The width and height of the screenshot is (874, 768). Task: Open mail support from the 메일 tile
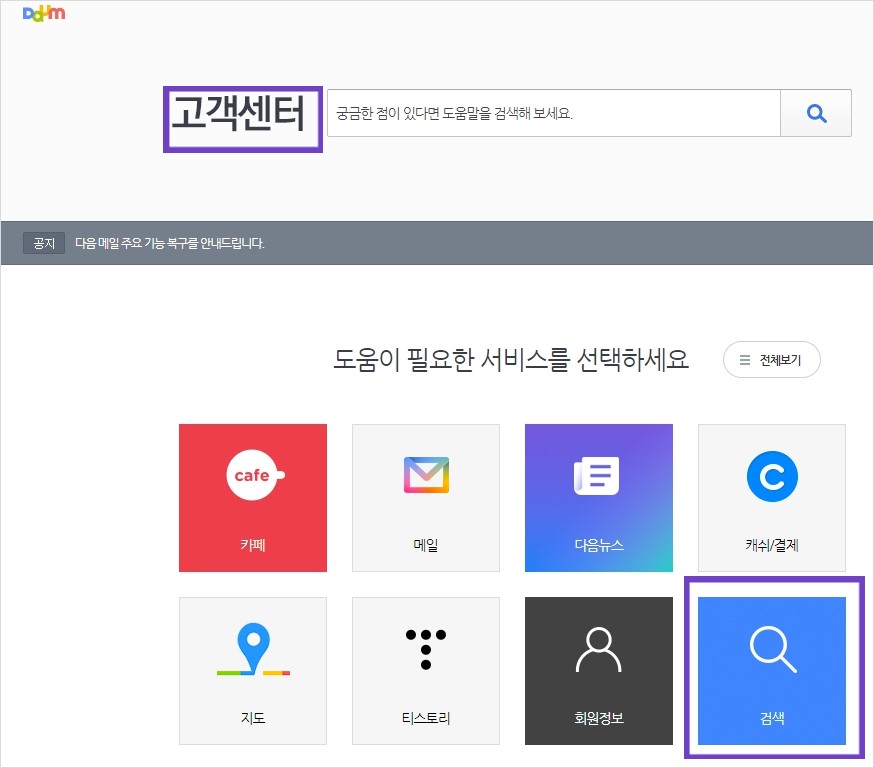pos(425,497)
